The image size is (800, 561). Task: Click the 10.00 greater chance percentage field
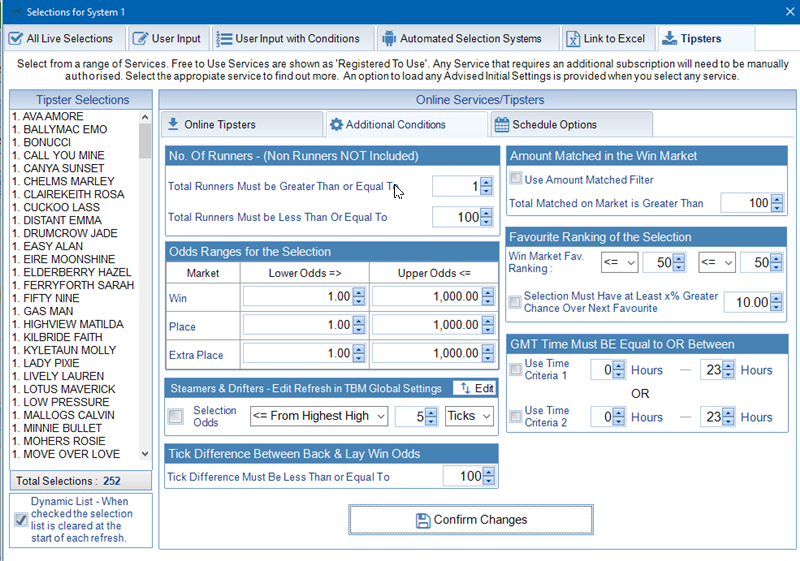point(747,302)
